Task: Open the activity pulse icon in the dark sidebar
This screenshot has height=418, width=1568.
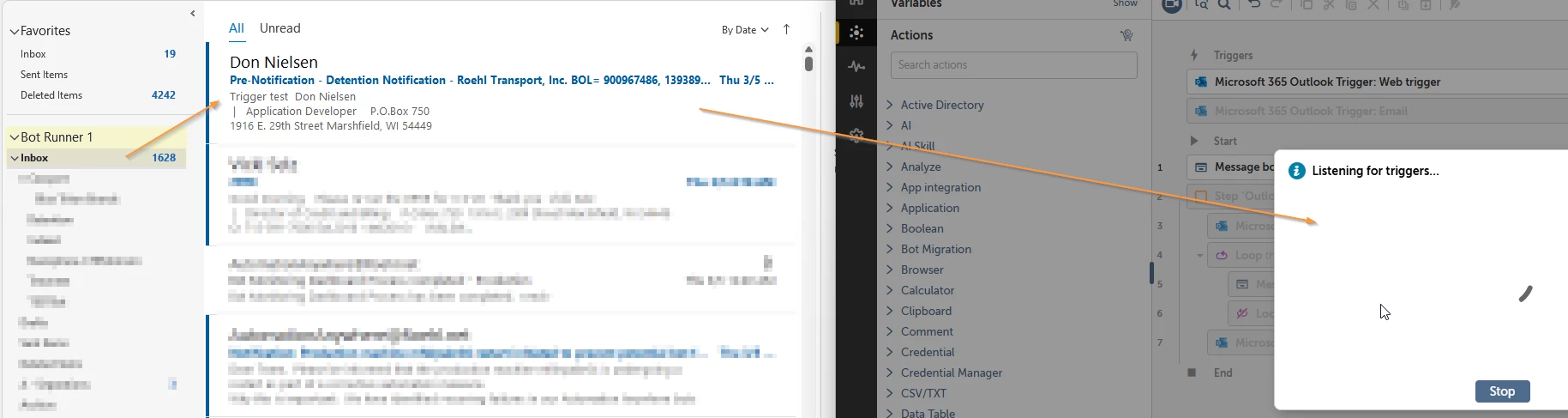Action: pos(856,66)
